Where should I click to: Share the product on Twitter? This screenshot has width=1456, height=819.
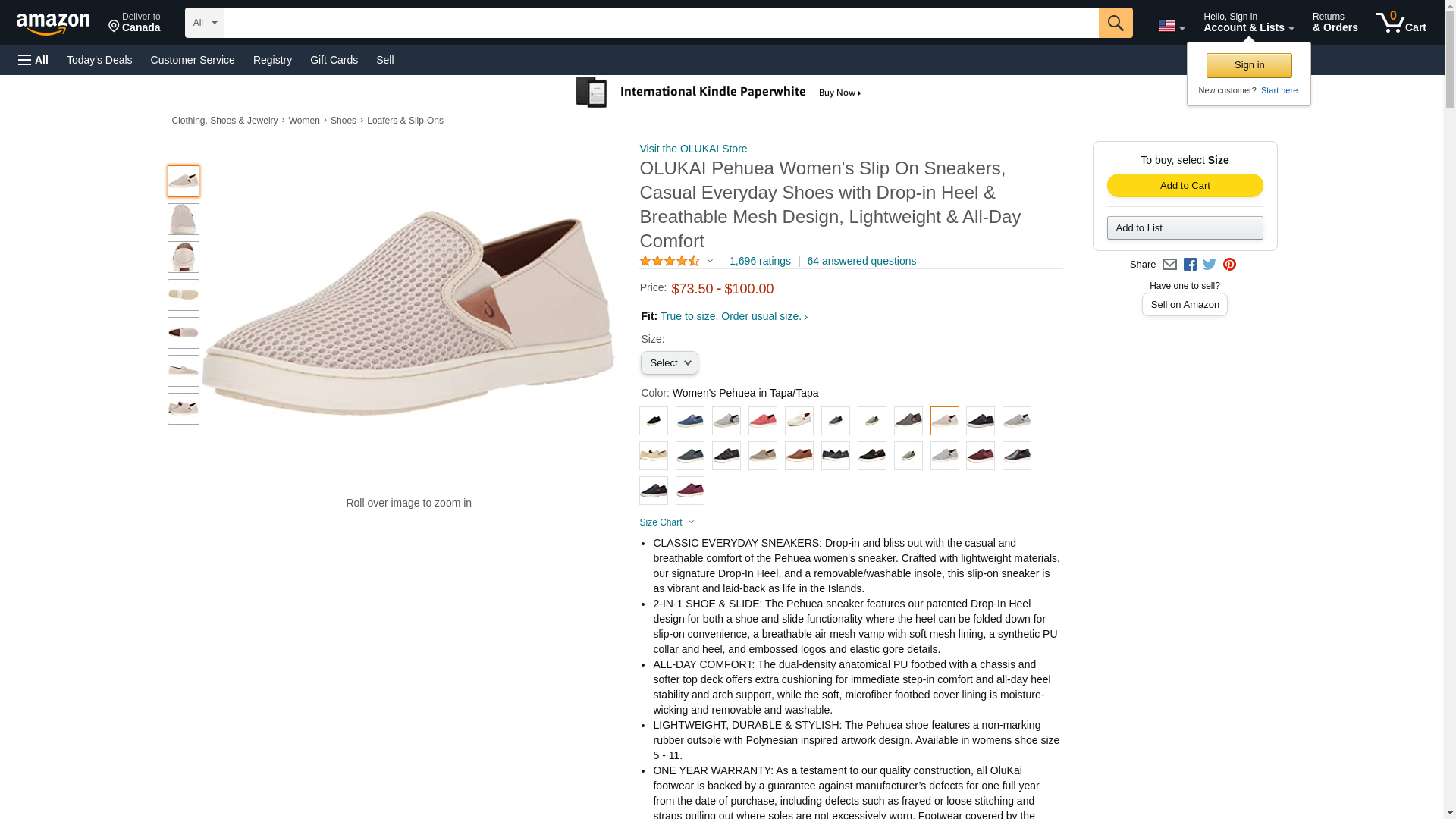click(1210, 265)
